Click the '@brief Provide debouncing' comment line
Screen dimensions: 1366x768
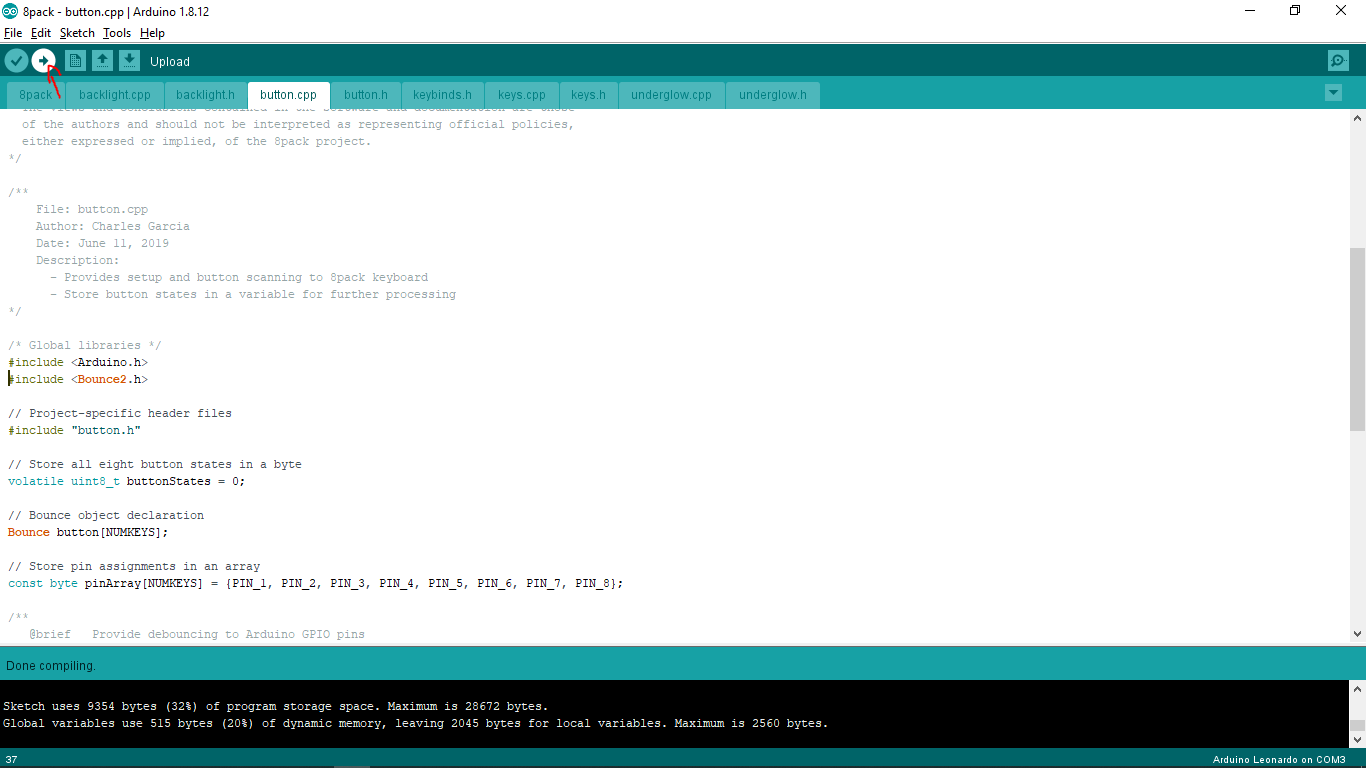pos(197,634)
